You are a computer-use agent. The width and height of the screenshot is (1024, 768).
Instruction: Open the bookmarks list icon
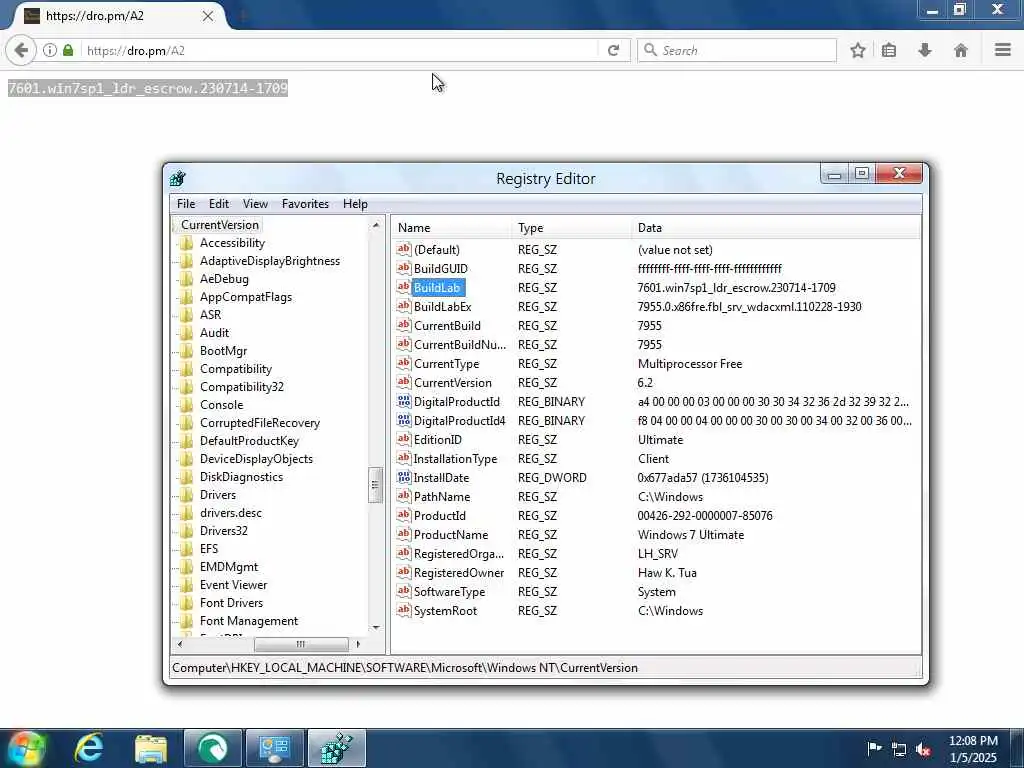coord(889,50)
